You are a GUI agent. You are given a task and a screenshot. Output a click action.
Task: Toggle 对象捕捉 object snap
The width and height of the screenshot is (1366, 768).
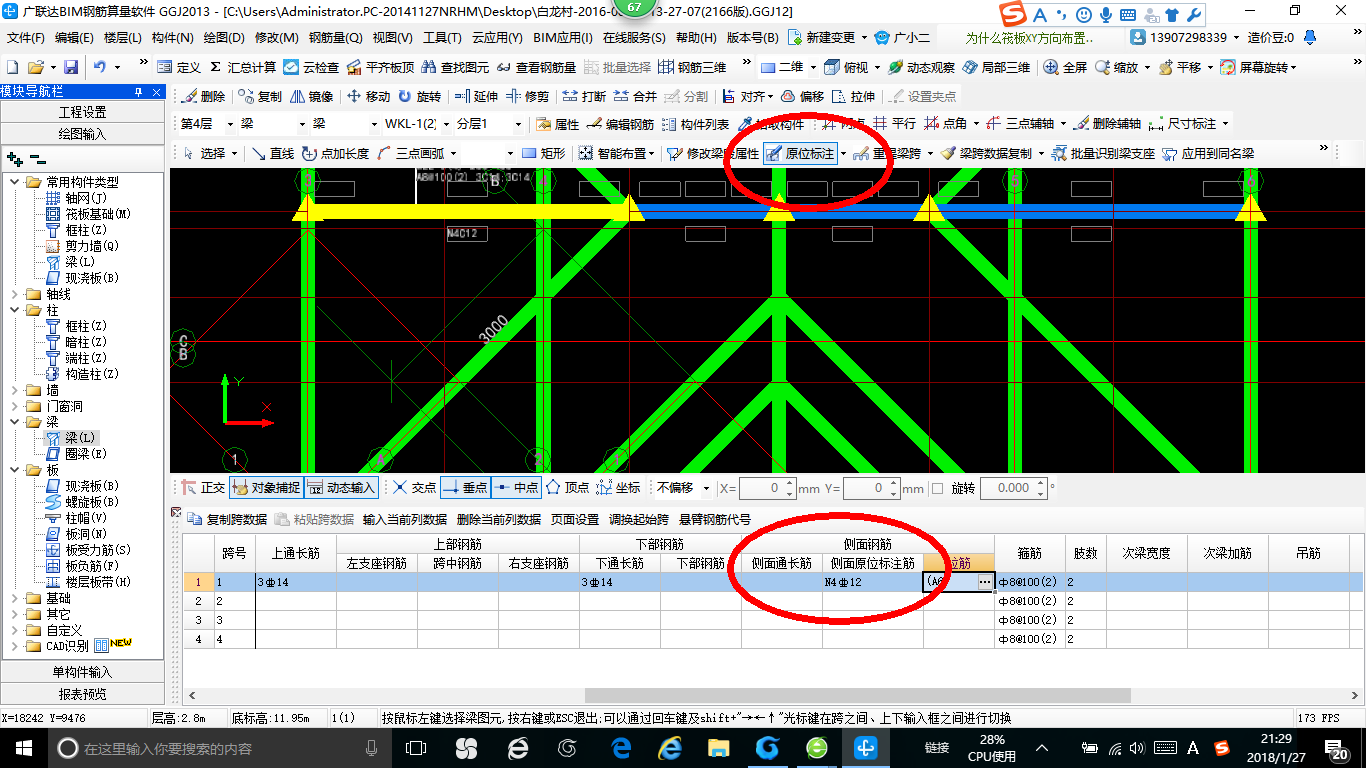pos(266,488)
